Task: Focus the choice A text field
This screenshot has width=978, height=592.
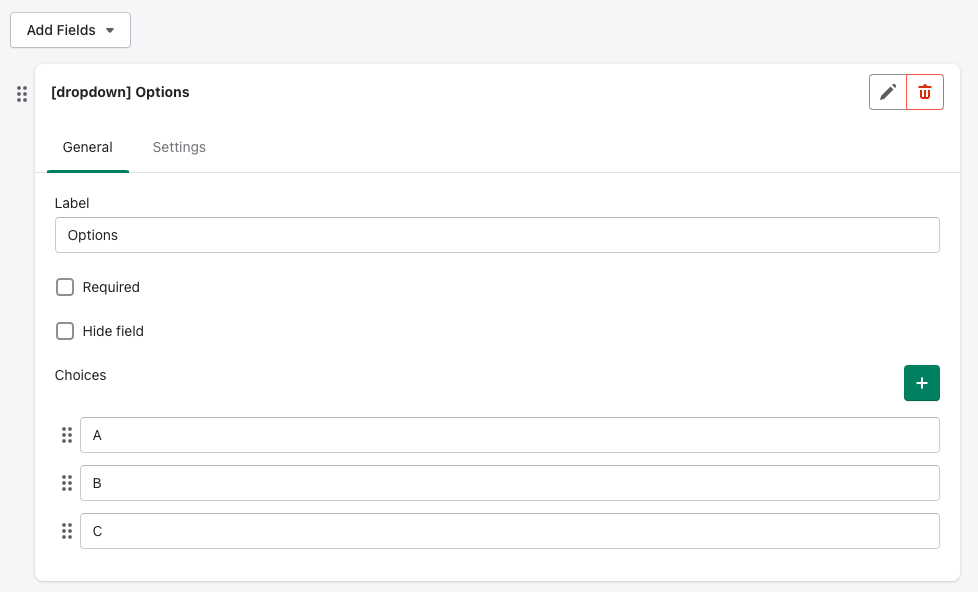Action: coord(509,435)
